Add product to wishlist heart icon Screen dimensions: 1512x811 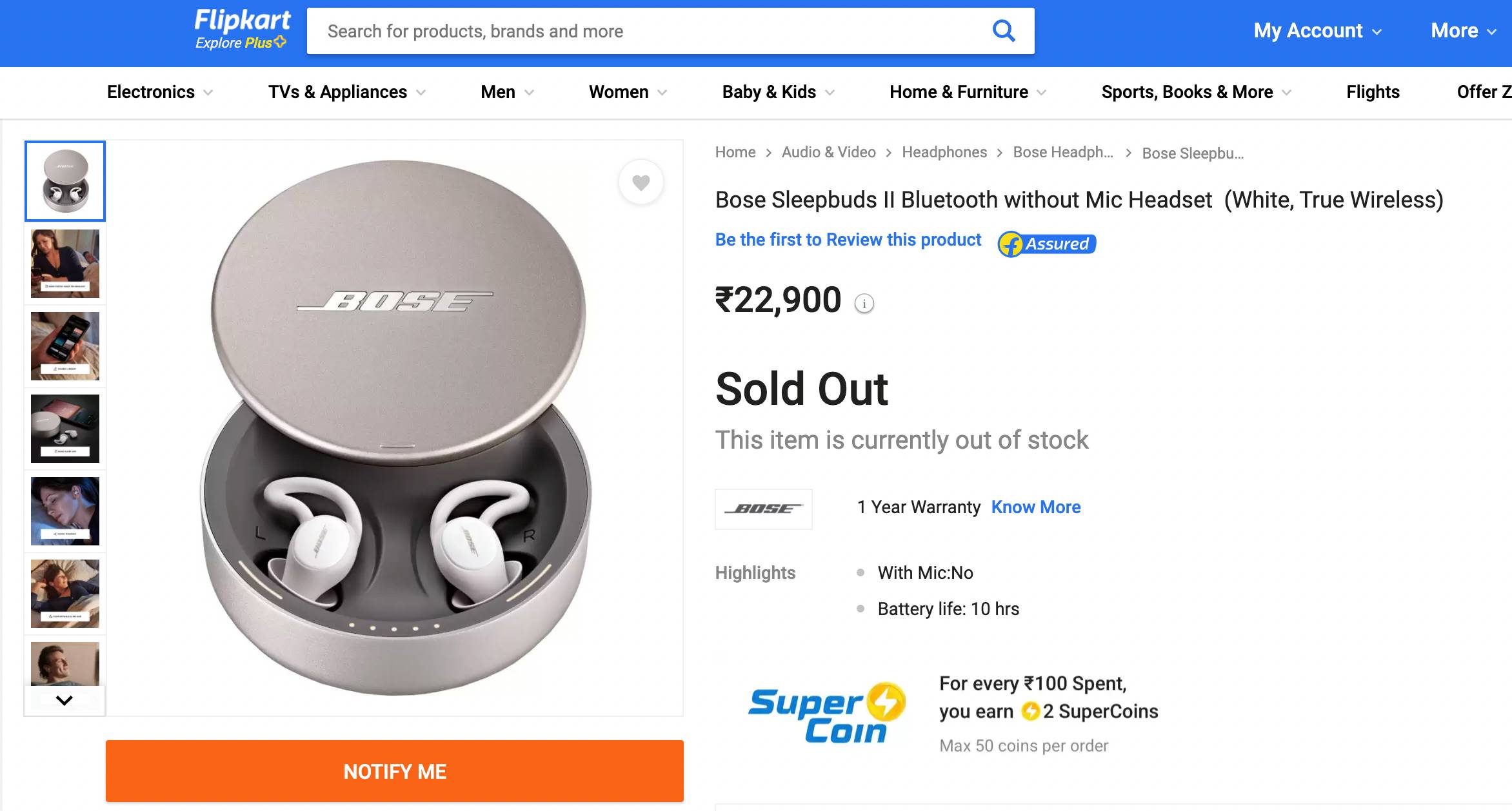641,182
